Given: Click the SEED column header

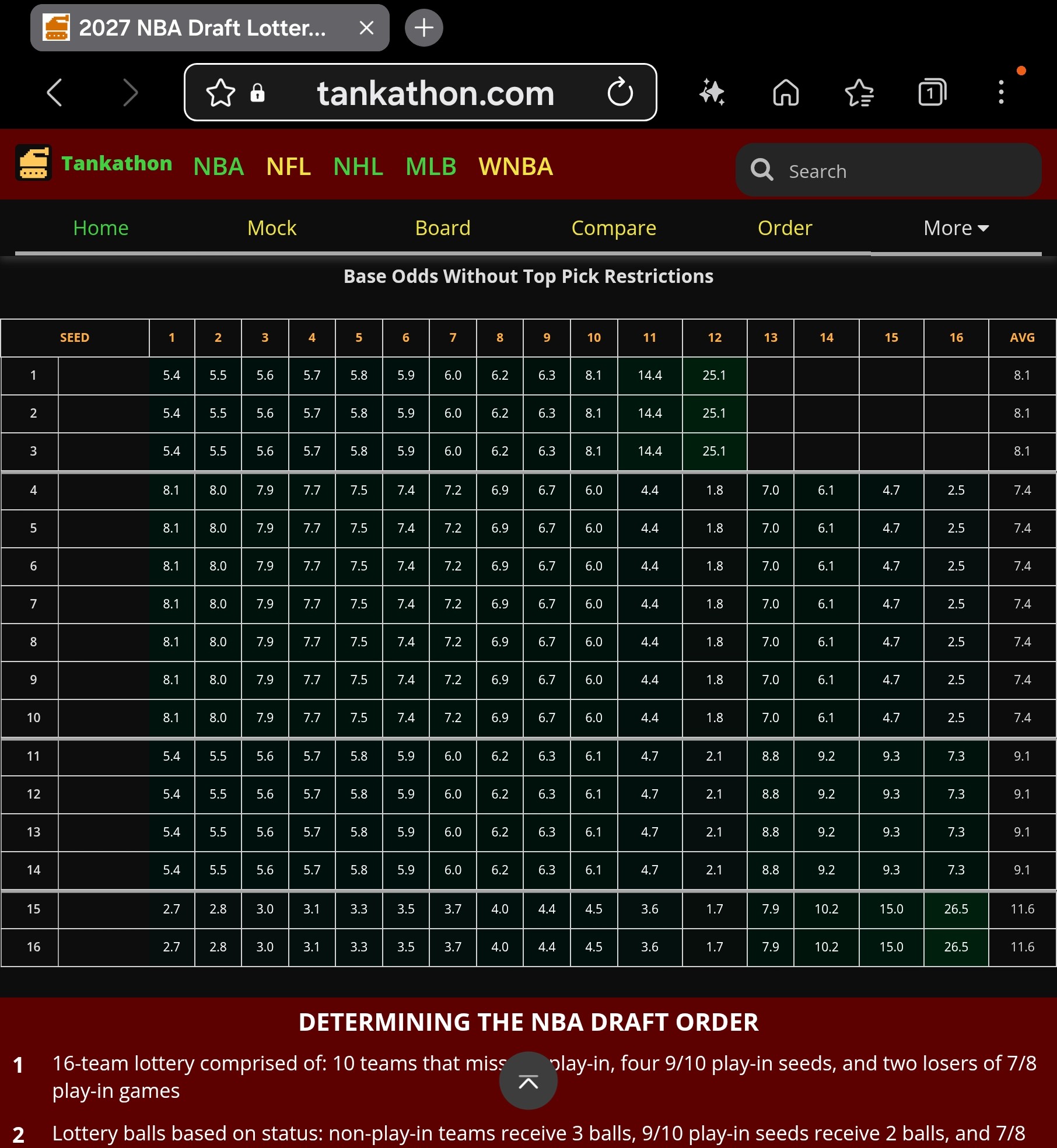Looking at the screenshot, I should (75, 338).
